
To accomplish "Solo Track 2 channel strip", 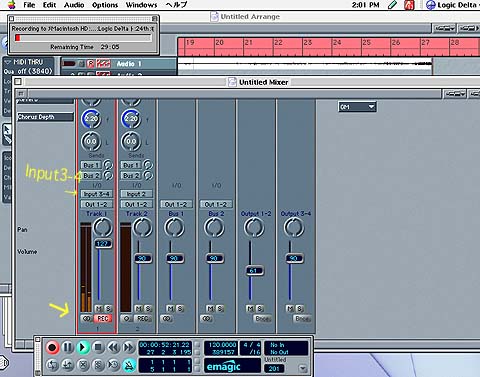I will (148, 309).
